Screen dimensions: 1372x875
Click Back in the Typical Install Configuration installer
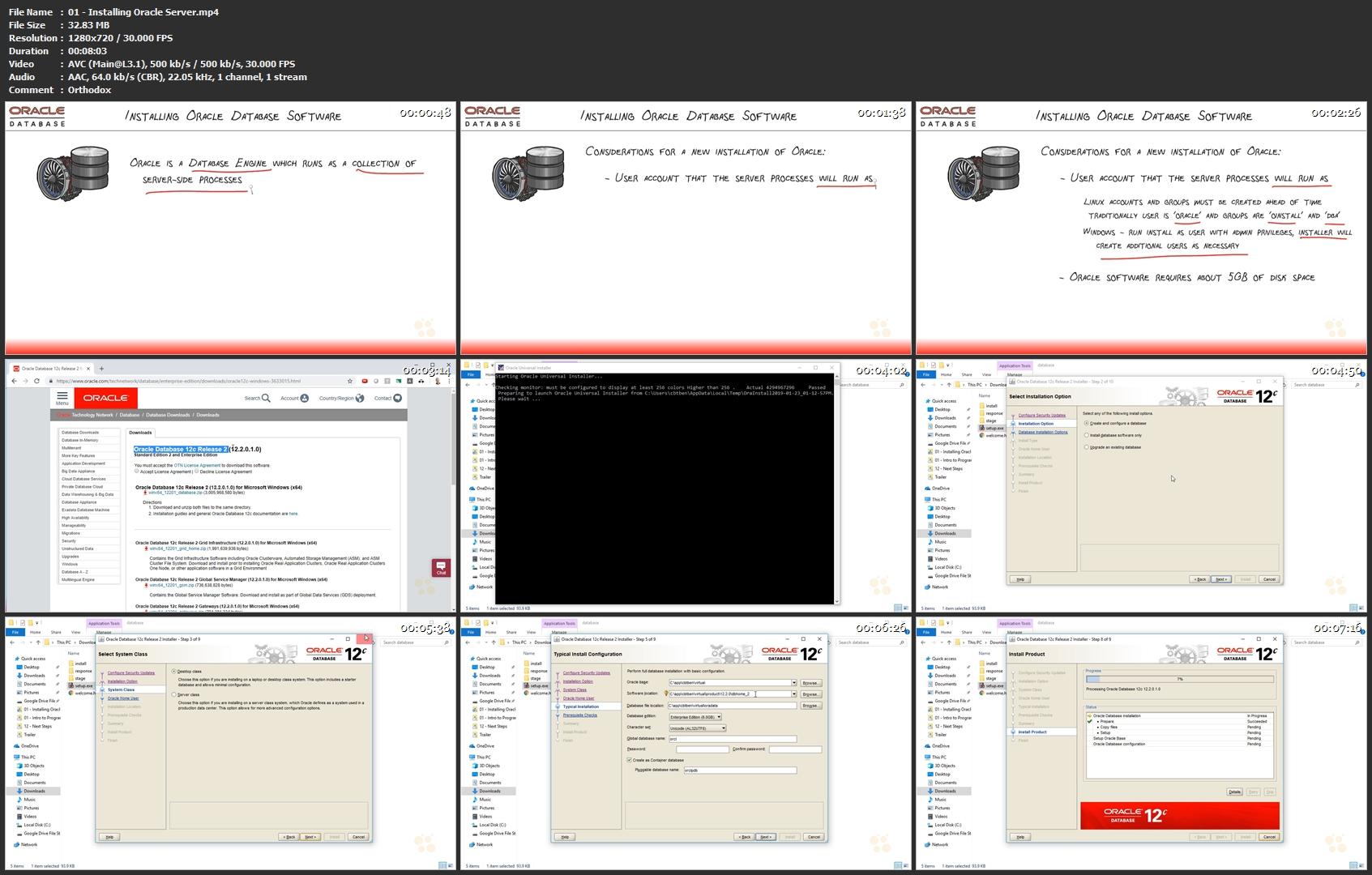[x=744, y=837]
